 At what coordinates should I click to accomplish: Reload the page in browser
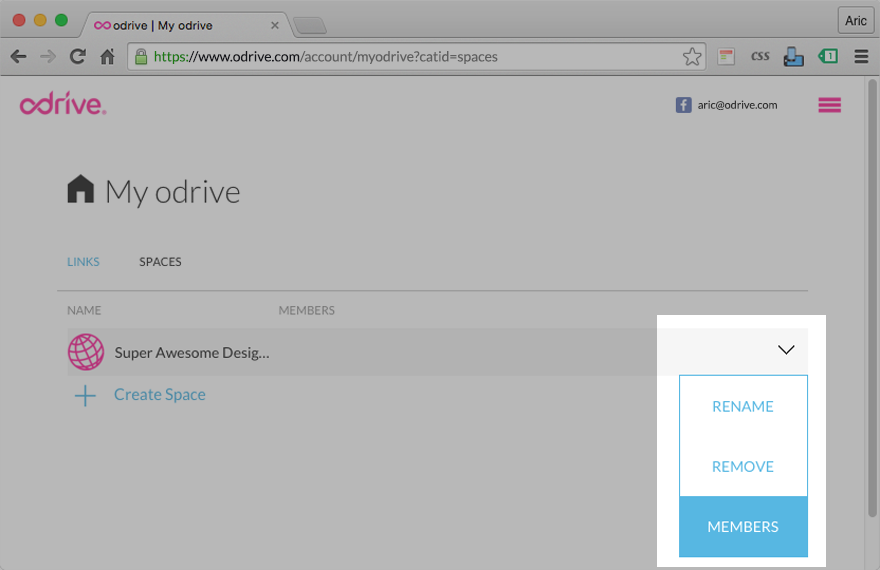point(77,57)
